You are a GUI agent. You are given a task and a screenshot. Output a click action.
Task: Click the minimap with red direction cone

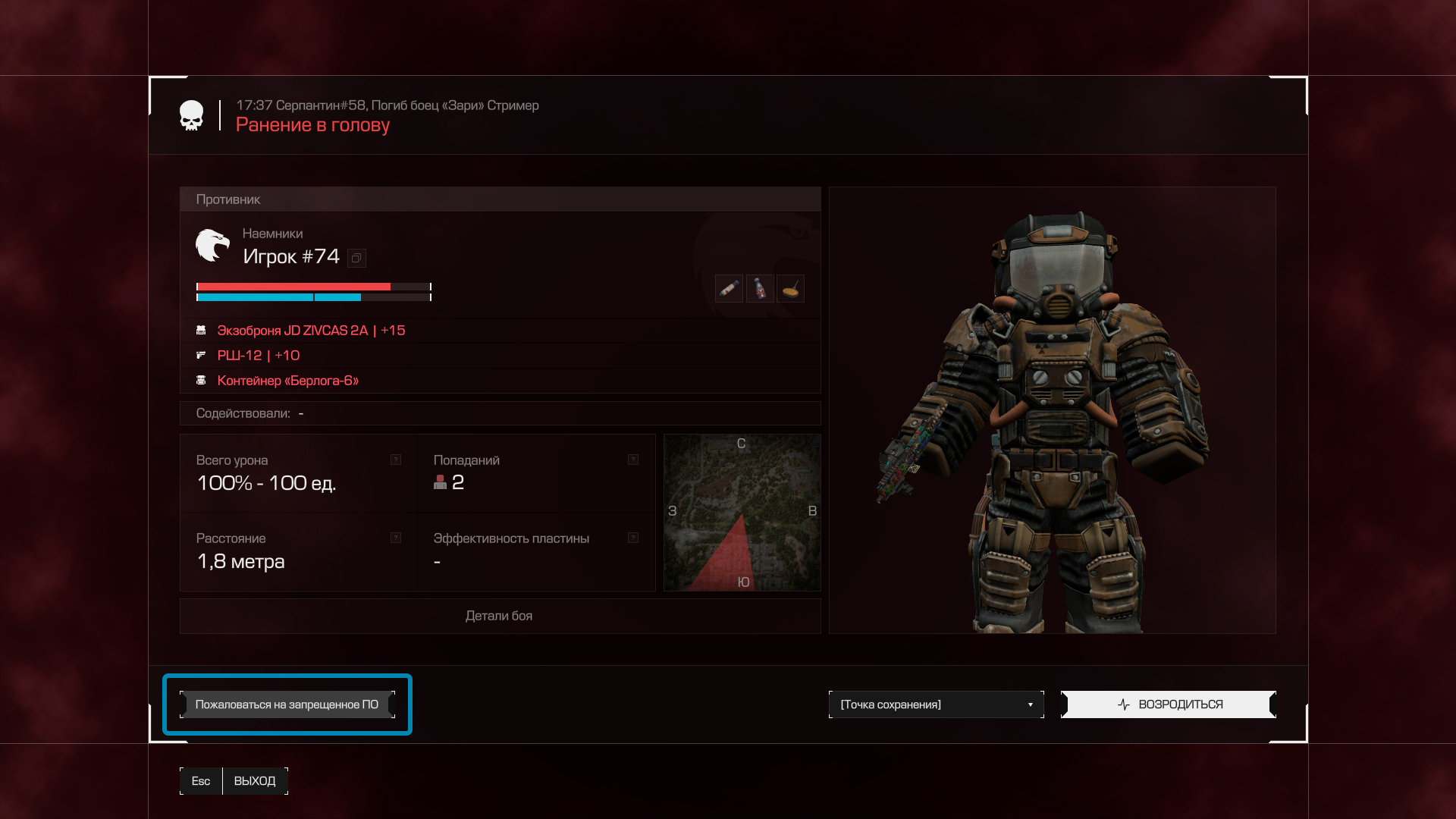coord(742,513)
